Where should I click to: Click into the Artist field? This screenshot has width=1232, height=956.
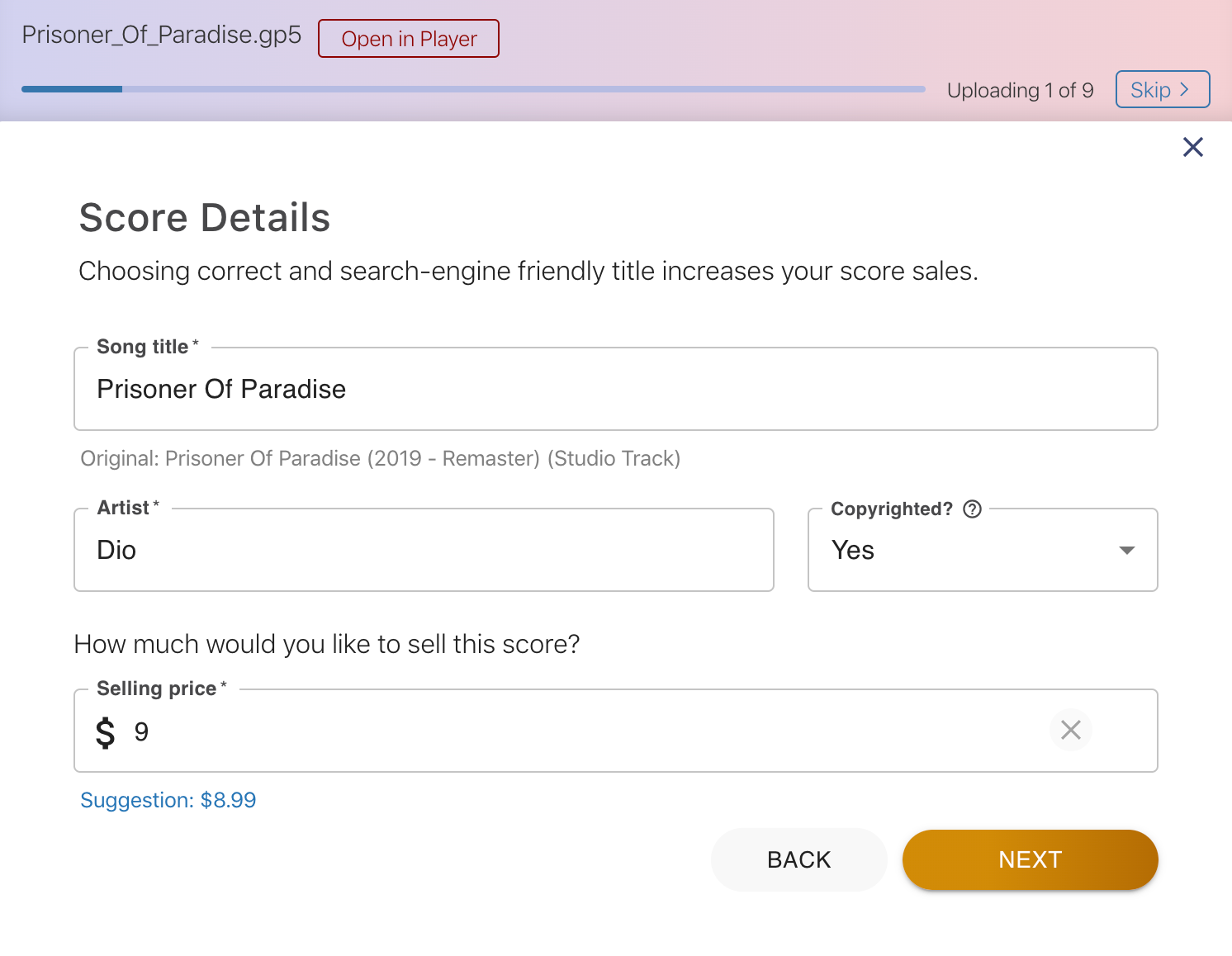coord(424,550)
